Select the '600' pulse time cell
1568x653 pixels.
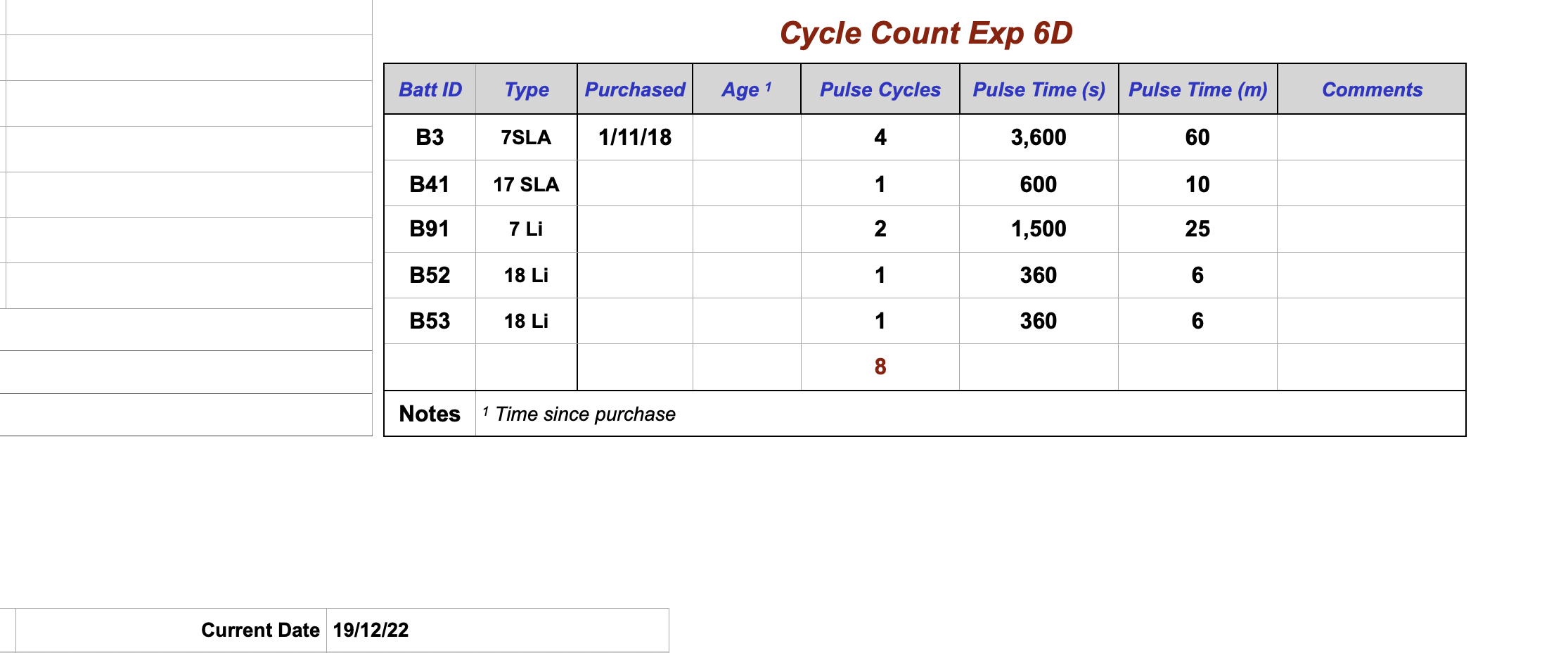click(1039, 184)
